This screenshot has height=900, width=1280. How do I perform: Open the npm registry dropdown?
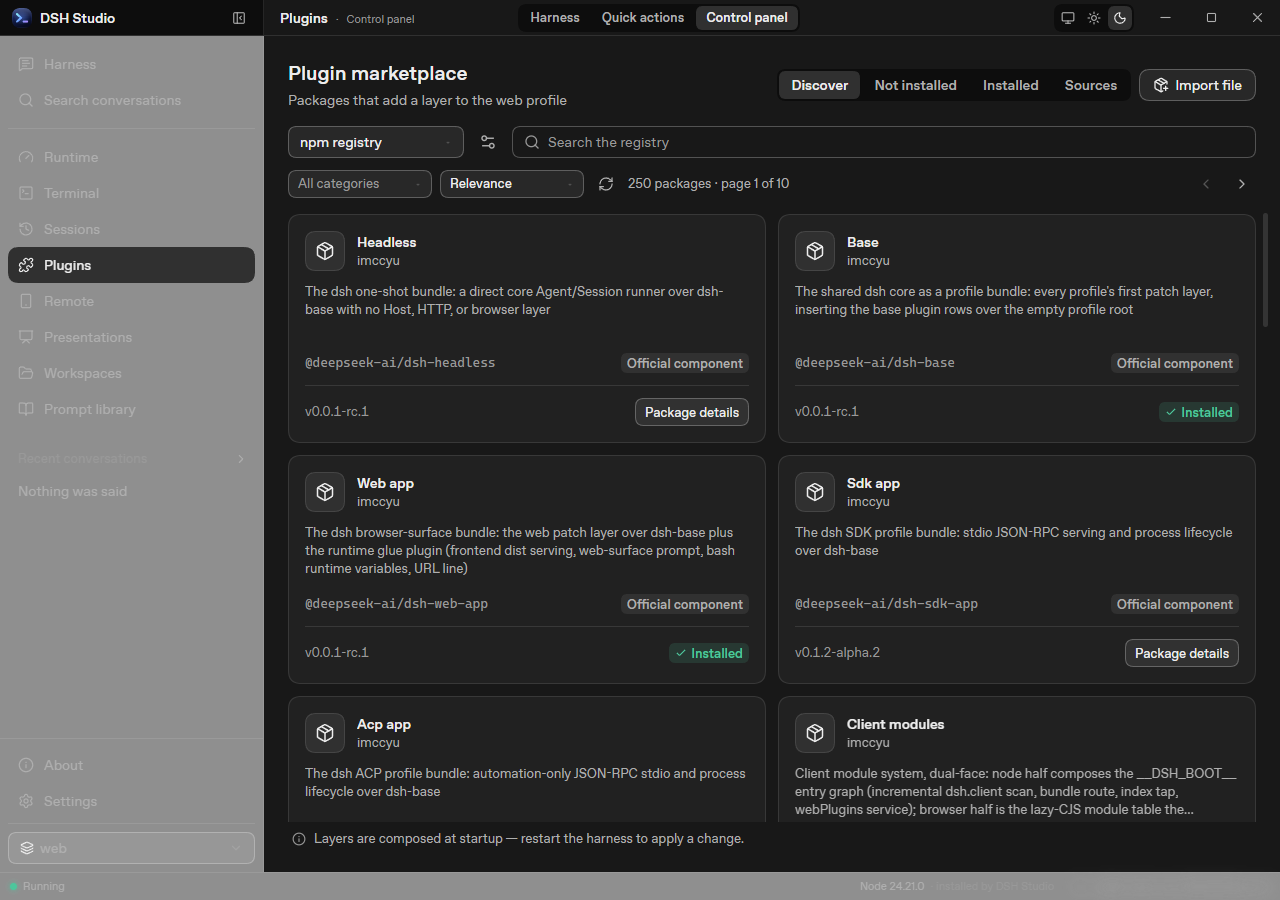[376, 142]
